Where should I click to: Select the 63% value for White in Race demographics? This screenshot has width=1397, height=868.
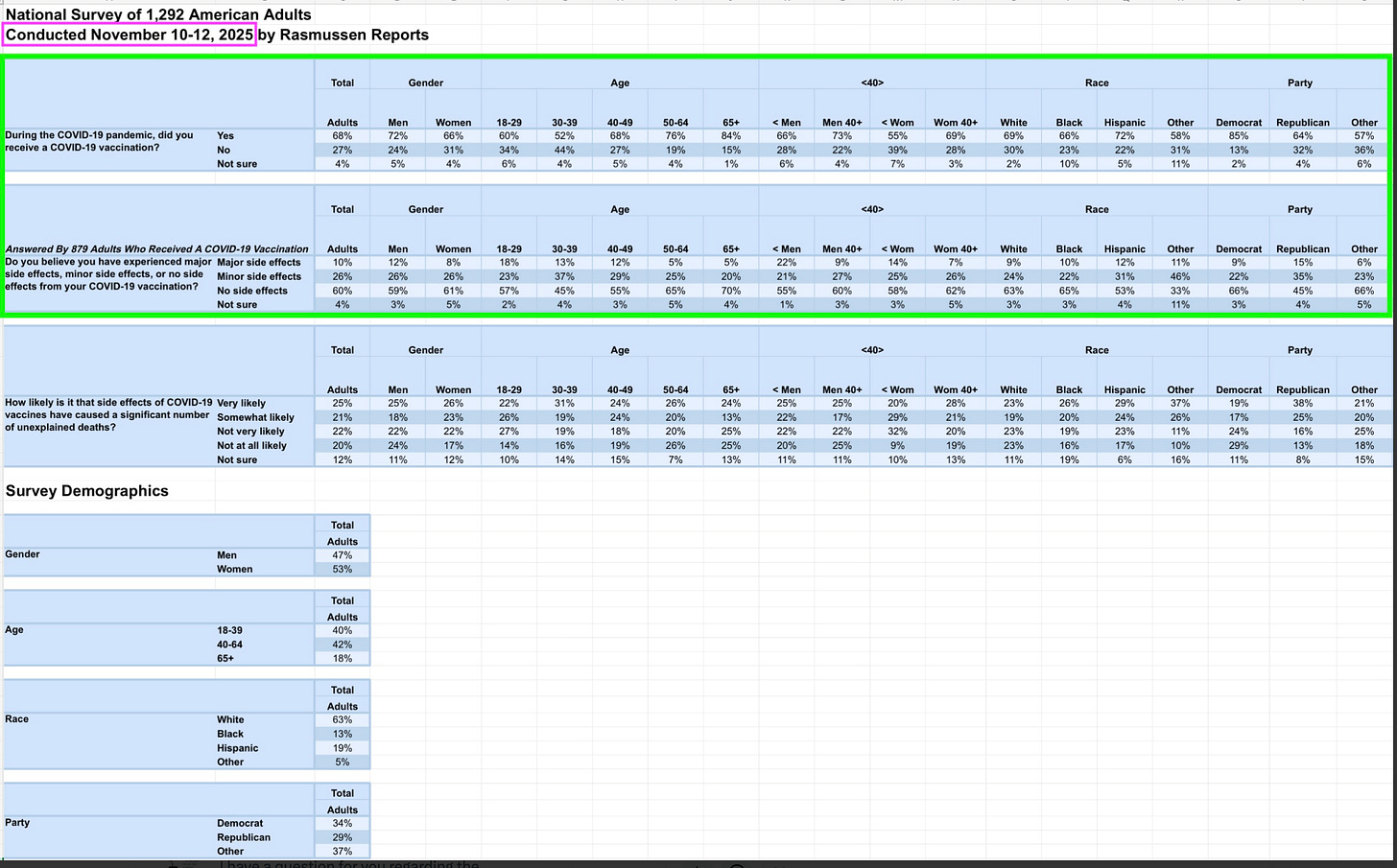343,720
